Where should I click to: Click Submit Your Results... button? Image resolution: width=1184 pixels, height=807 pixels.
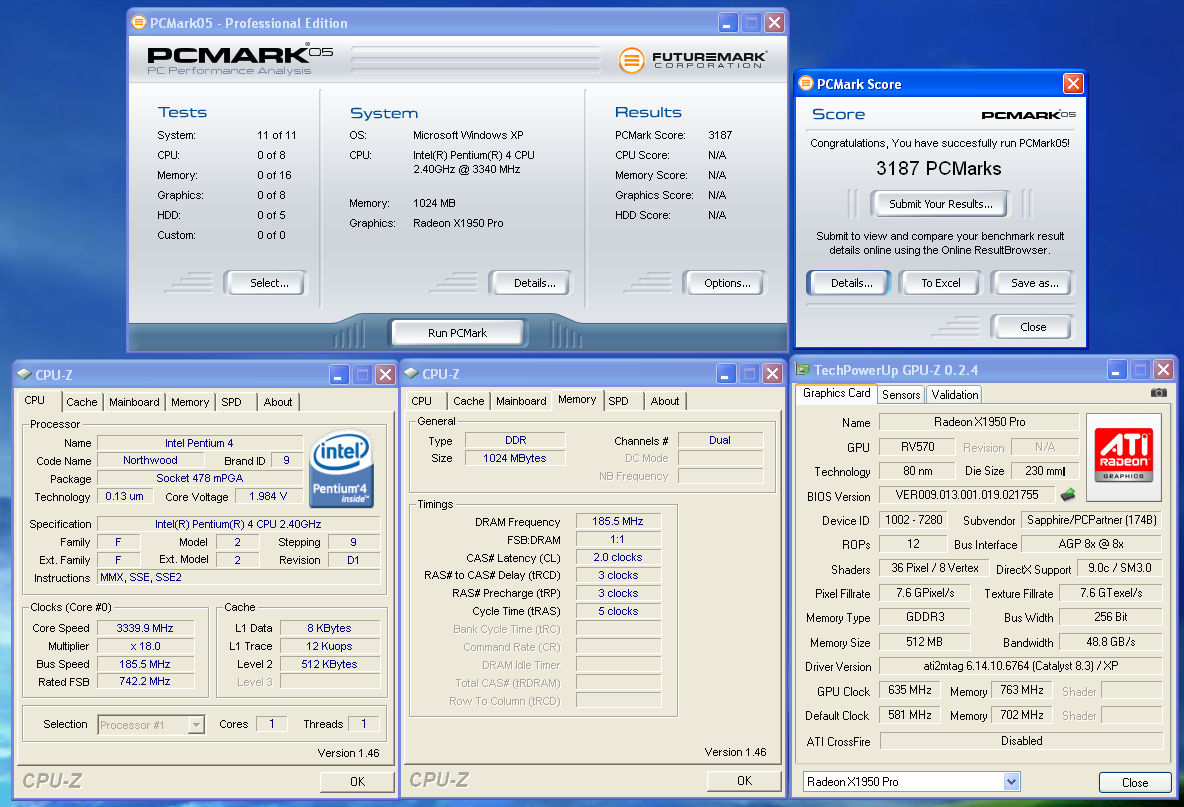pyautogui.click(x=940, y=204)
